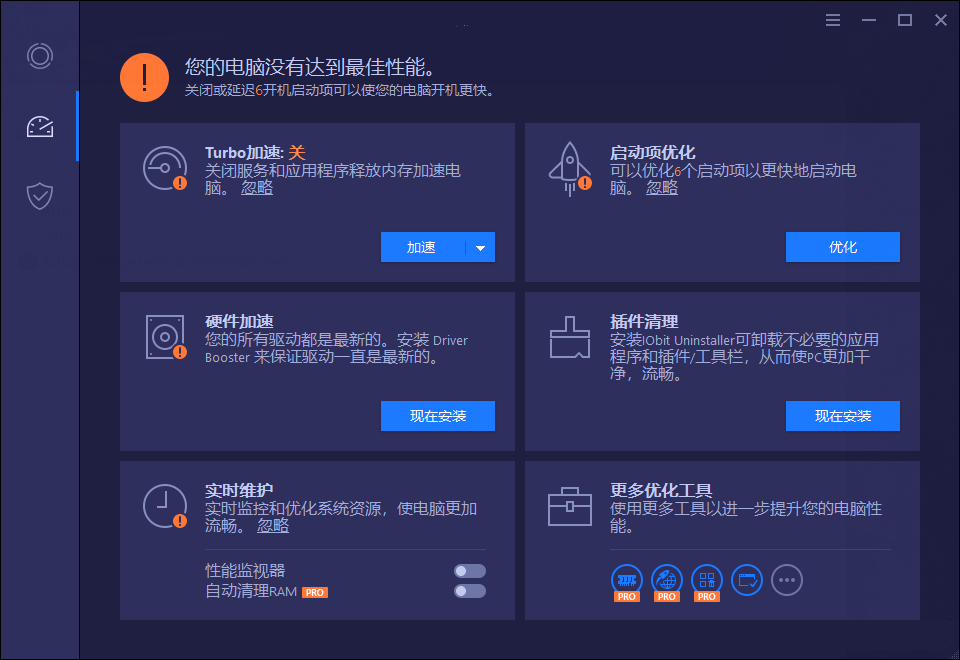The width and height of the screenshot is (960, 660).
Task: Click the toolbox icon for 更多优化工具
Action: 569,506
